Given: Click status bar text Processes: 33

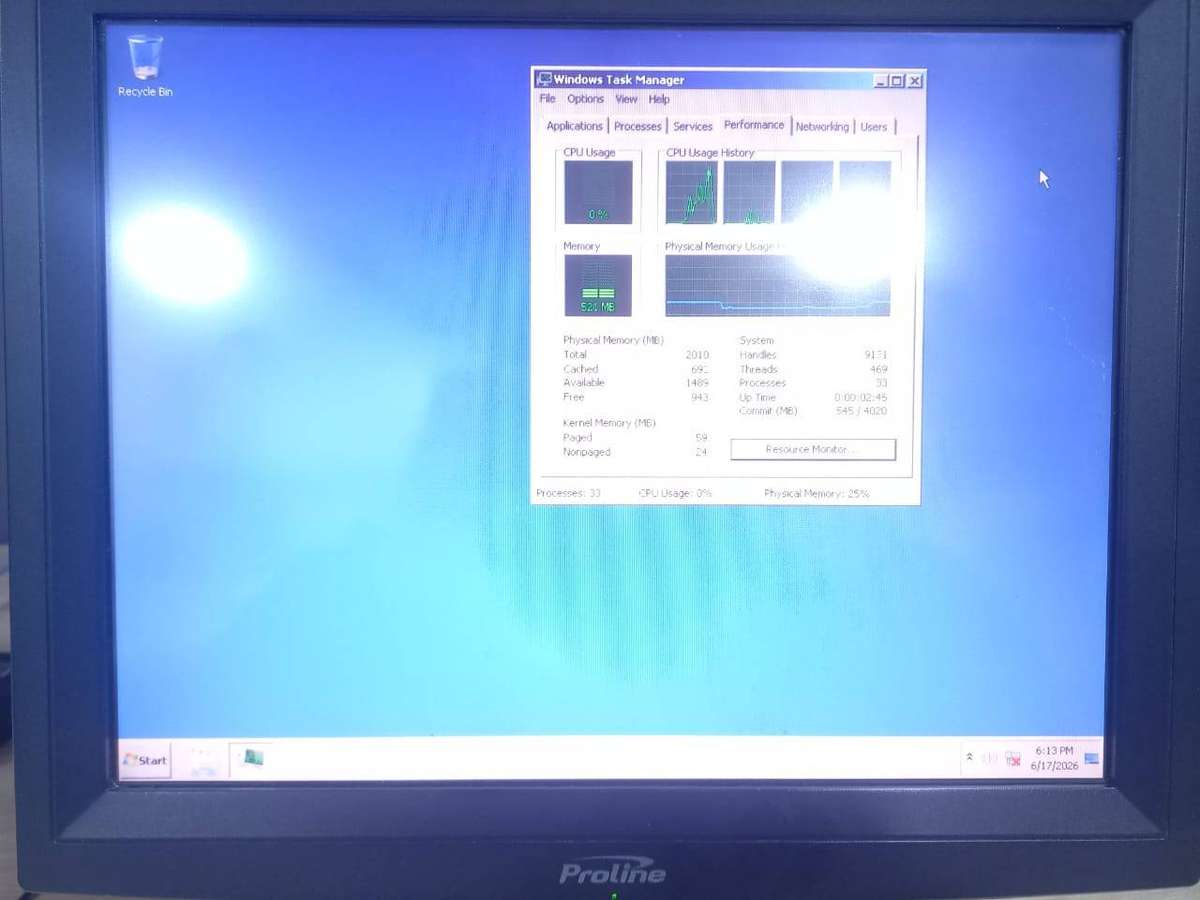Looking at the screenshot, I should (568, 493).
